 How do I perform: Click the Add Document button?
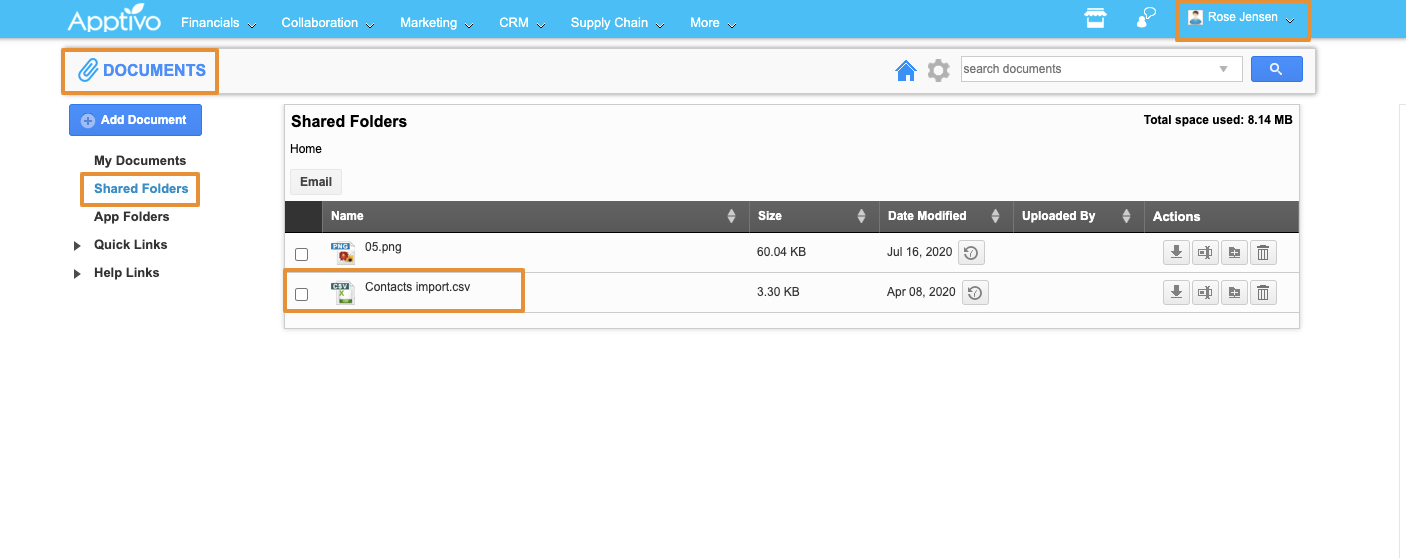tap(135, 120)
